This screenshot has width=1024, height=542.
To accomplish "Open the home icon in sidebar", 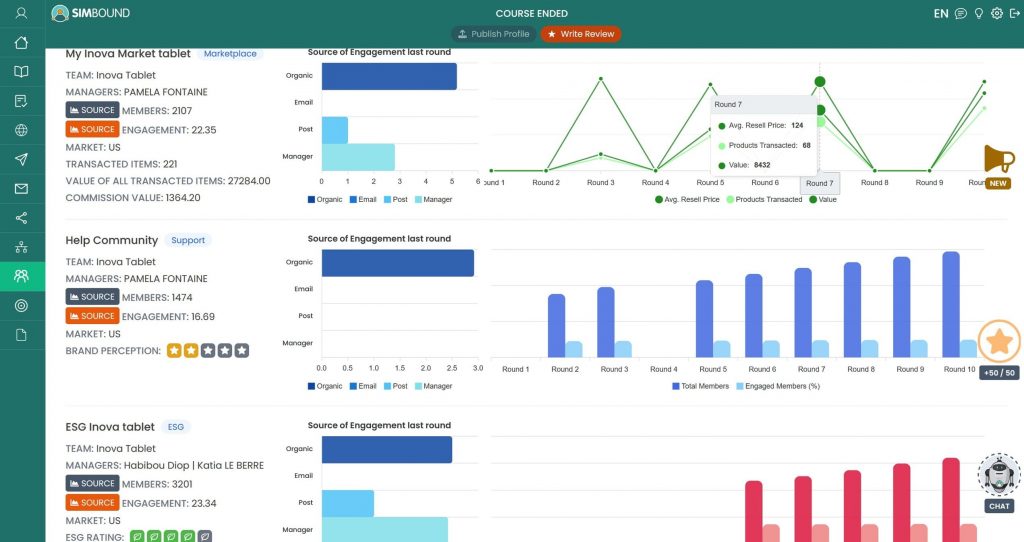I will 21,43.
